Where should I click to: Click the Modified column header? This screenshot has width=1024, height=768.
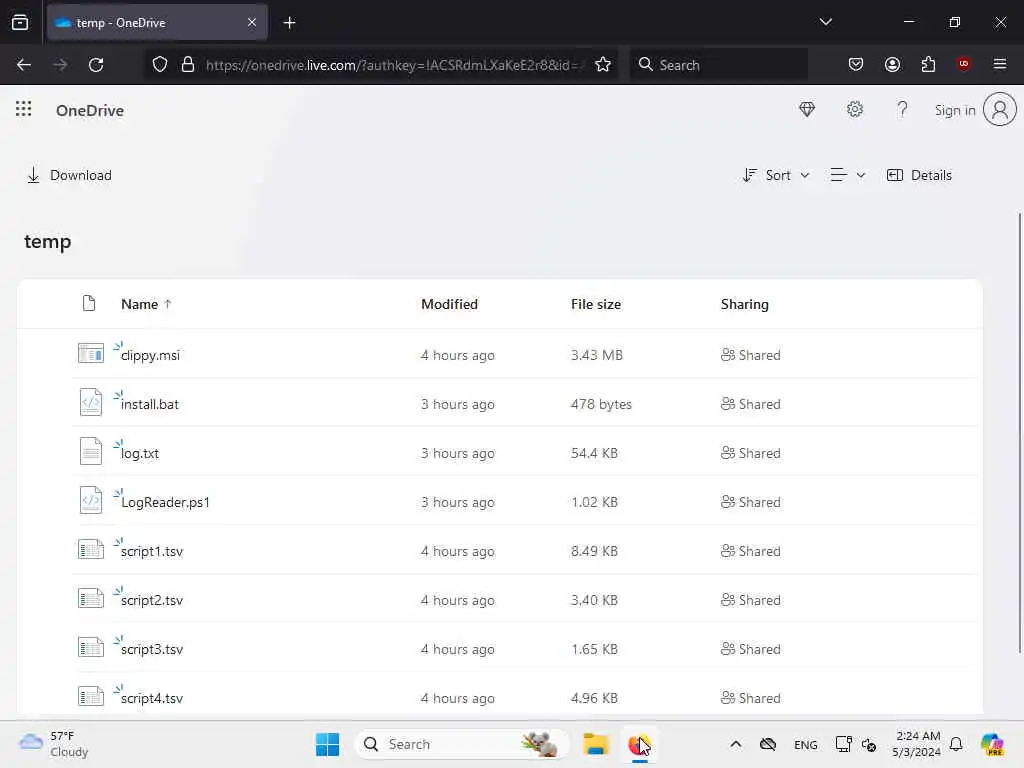pyautogui.click(x=449, y=304)
